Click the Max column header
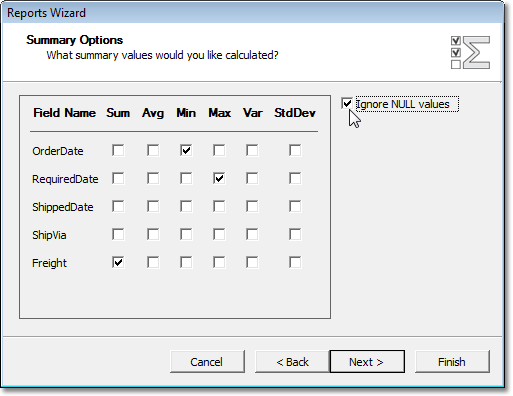Image resolution: width=513 pixels, height=396 pixels. pyautogui.click(x=219, y=113)
